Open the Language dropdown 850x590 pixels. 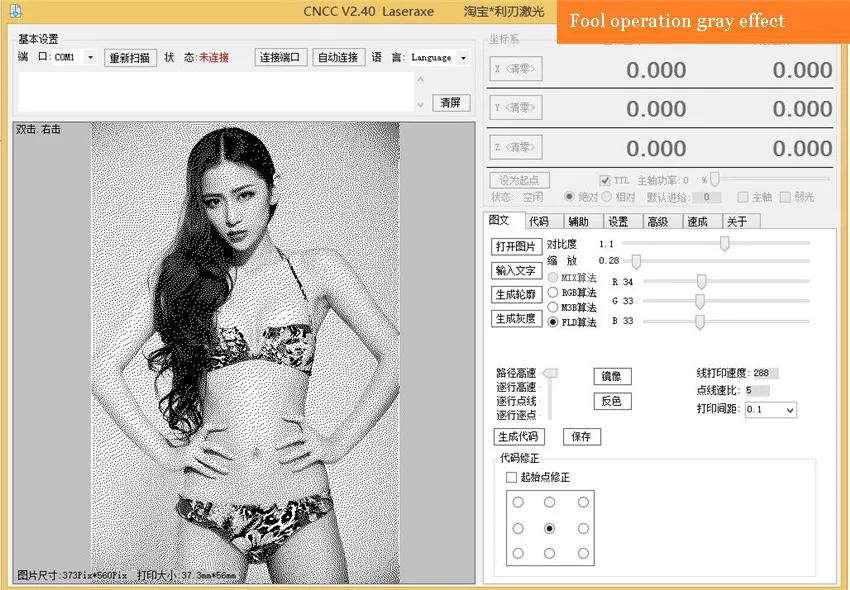463,57
